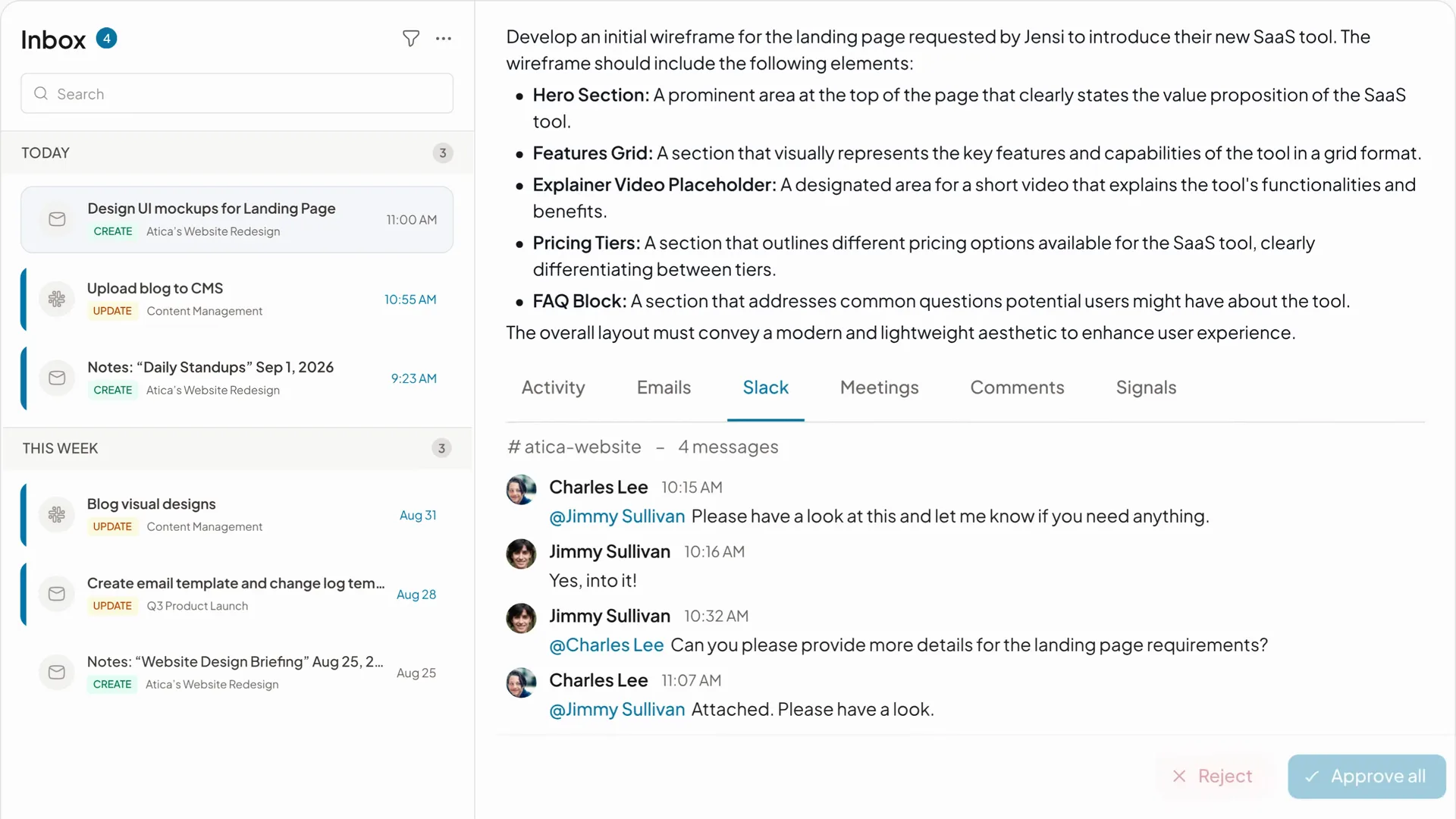Click Jimmy Sullivan's avatar on 10:16 AM message
This screenshot has height=819, width=1456.
coord(521,554)
